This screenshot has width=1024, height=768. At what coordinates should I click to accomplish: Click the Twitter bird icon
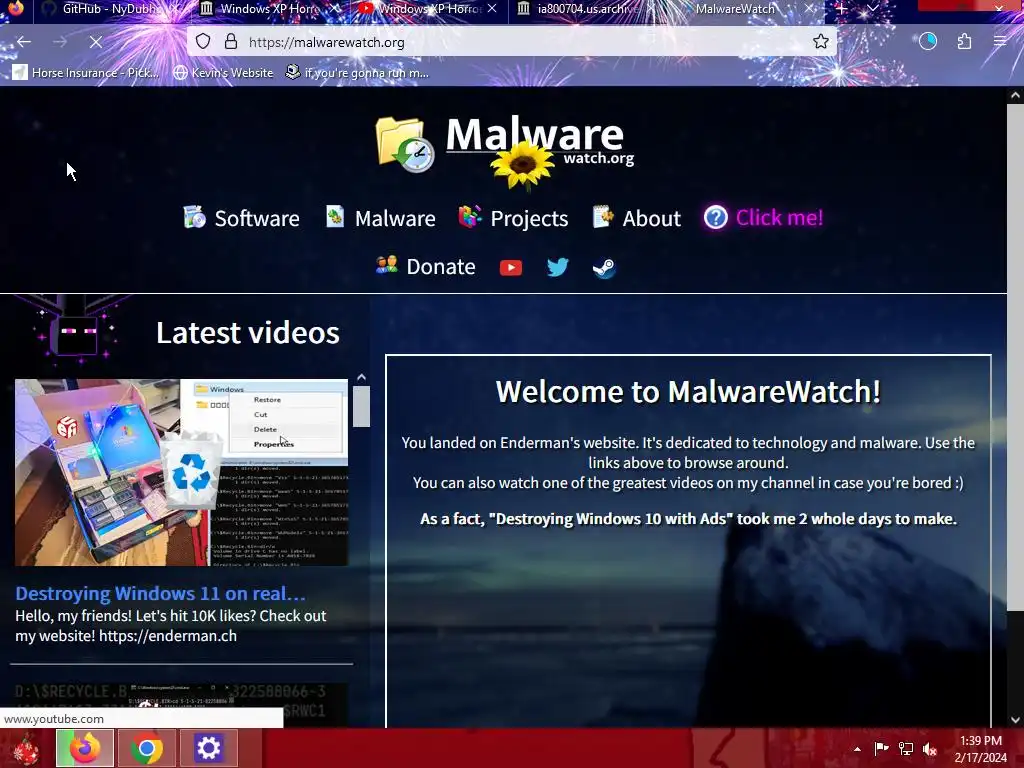(x=558, y=267)
